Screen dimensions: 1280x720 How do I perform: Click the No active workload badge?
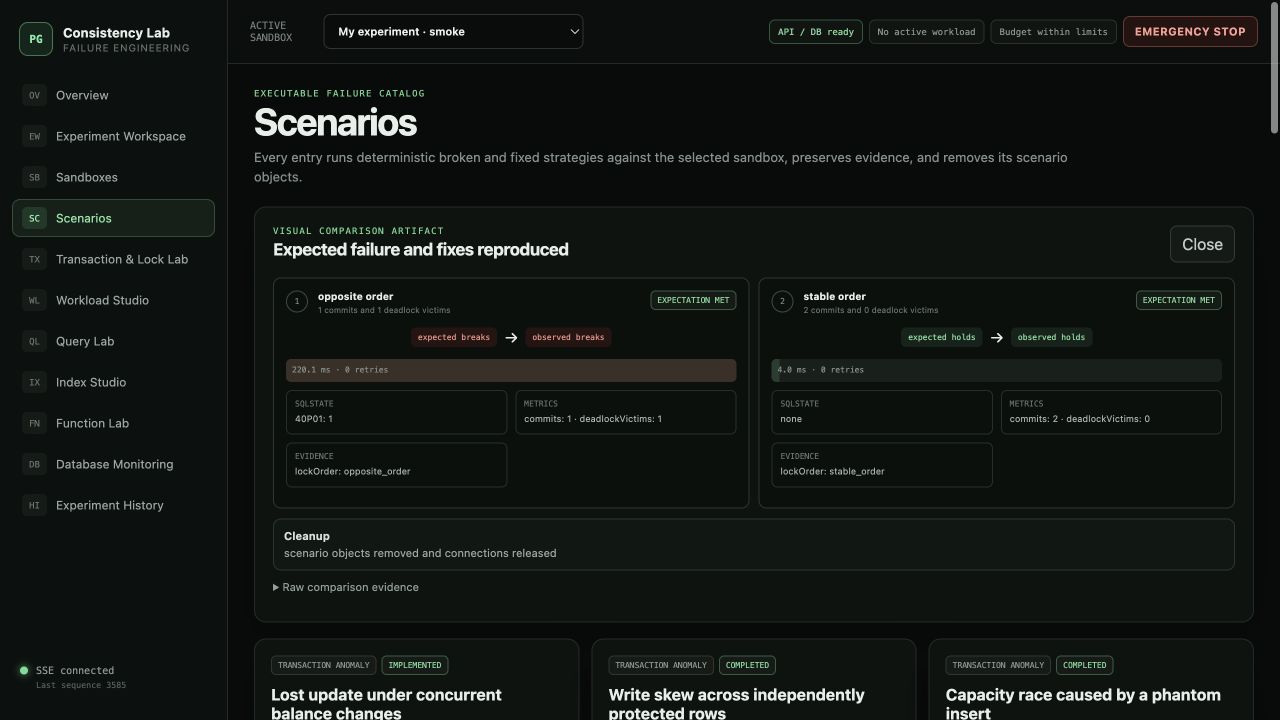pyautogui.click(x=926, y=32)
